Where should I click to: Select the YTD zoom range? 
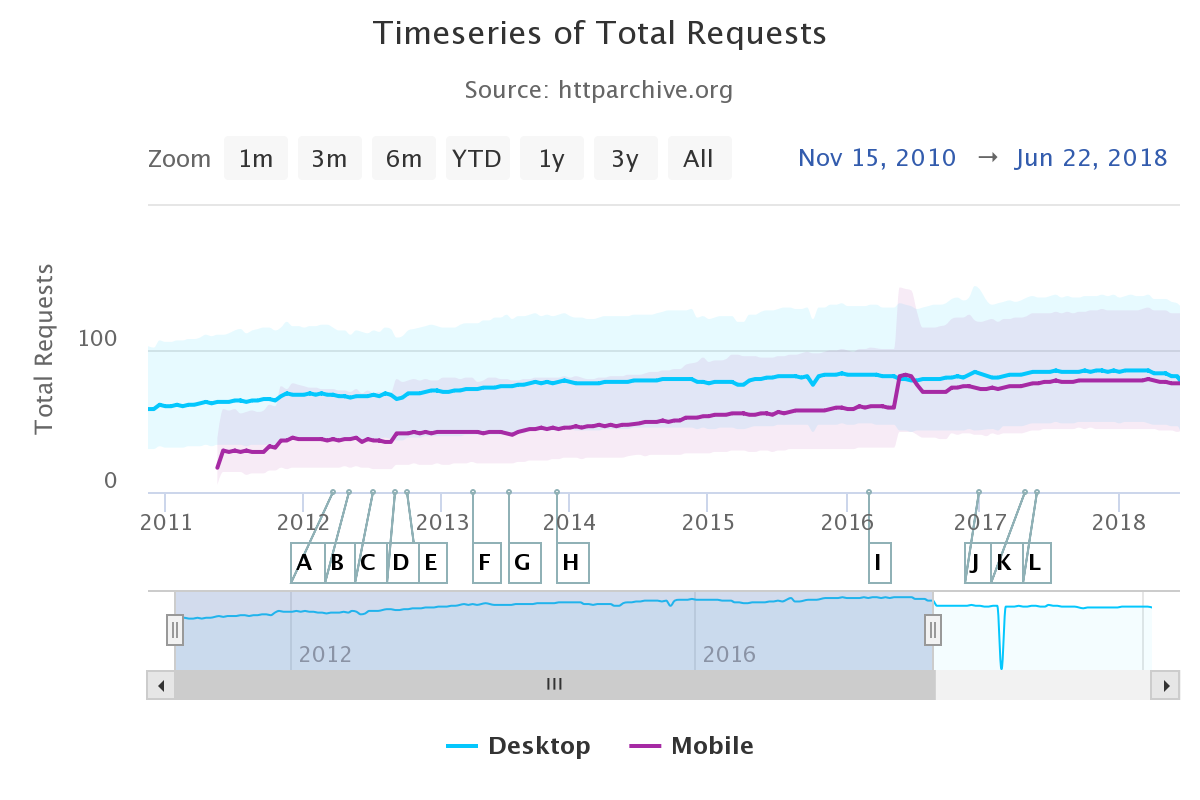478,157
